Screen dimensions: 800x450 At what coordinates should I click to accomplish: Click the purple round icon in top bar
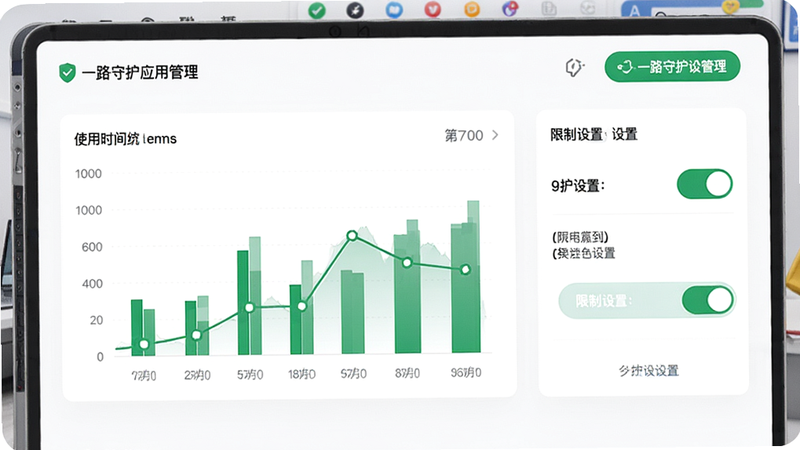tap(510, 9)
